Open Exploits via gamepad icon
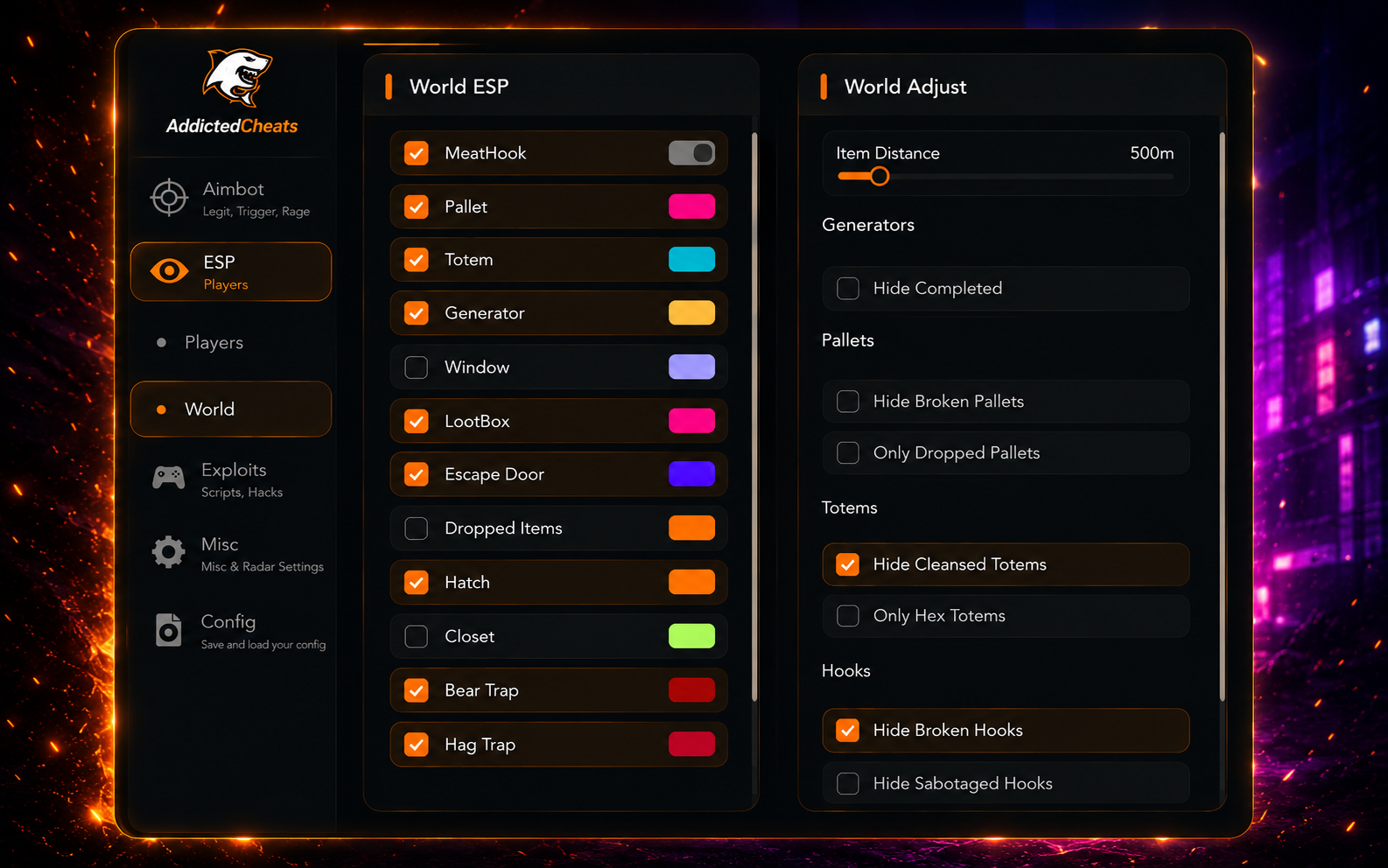Viewport: 1388px width, 868px height. (x=169, y=478)
